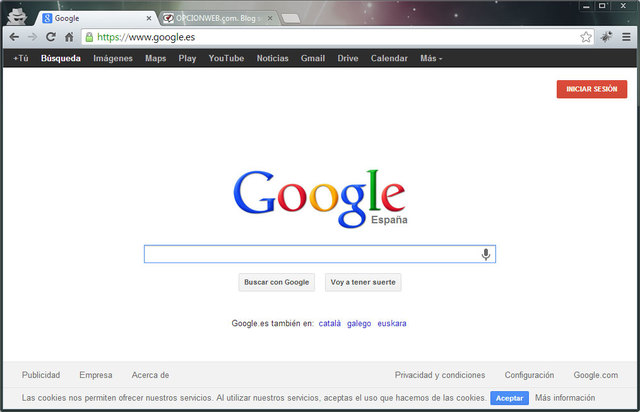The width and height of the screenshot is (640, 412).
Task: Minimize the Chrome window
Action: click(x=587, y=6)
